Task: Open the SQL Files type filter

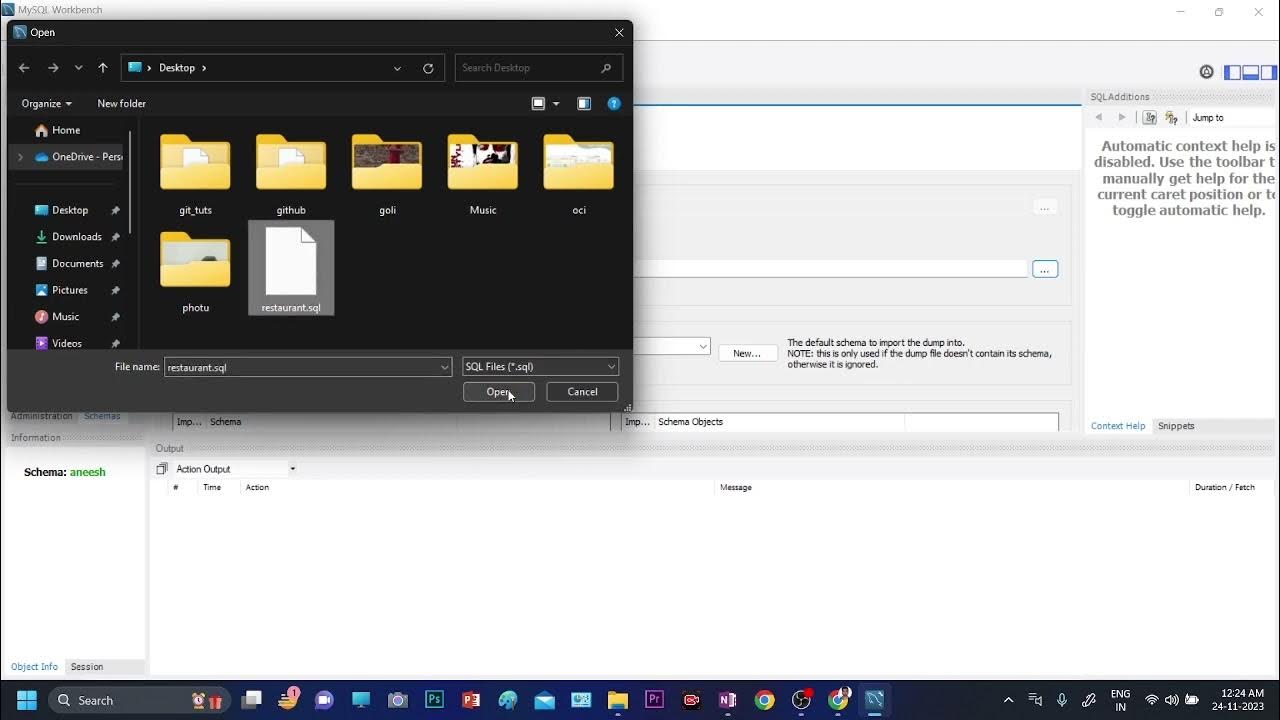Action: pos(540,367)
